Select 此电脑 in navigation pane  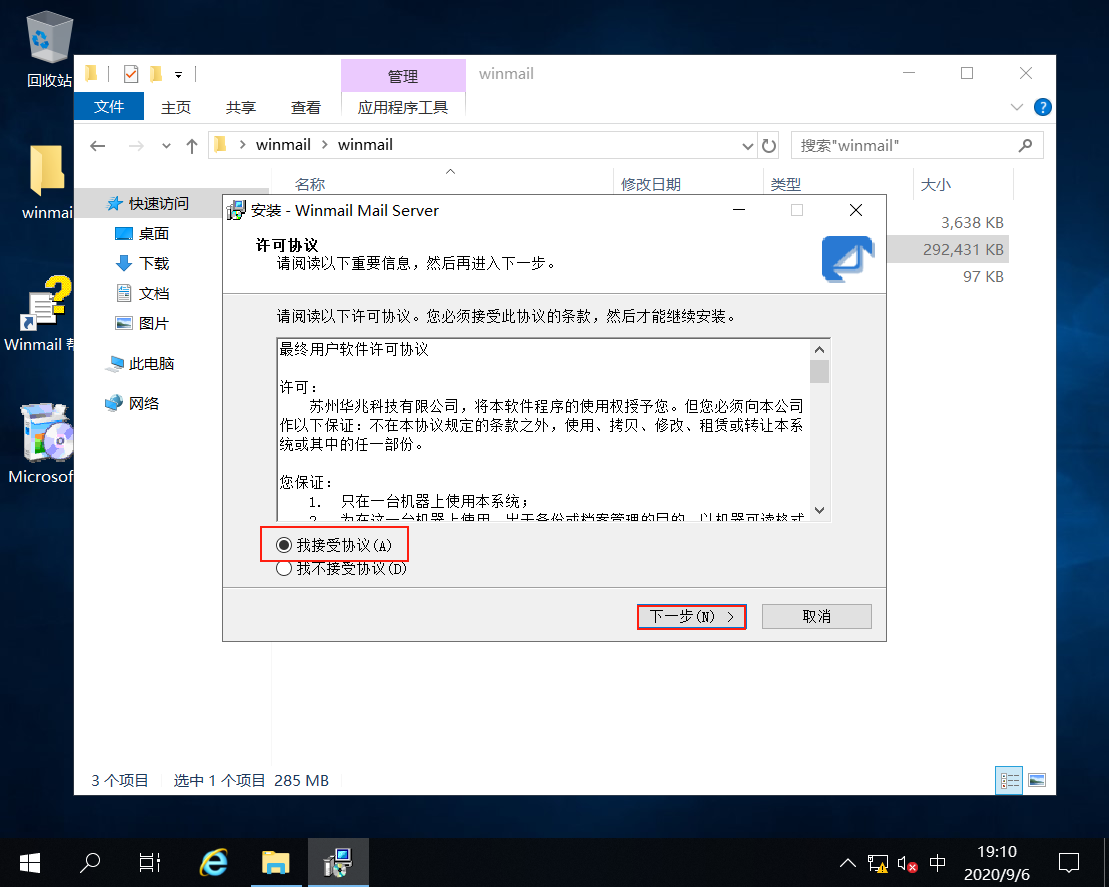[151, 364]
